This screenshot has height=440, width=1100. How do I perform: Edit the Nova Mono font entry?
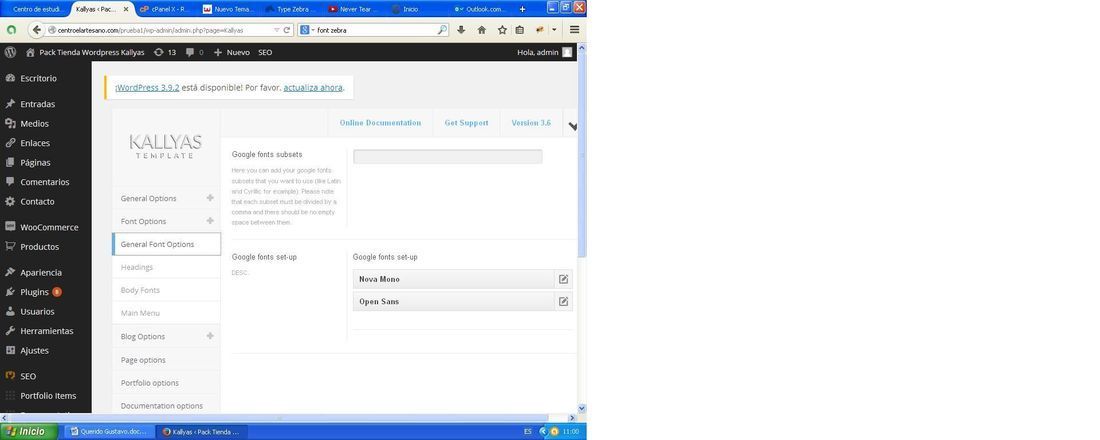pos(563,279)
